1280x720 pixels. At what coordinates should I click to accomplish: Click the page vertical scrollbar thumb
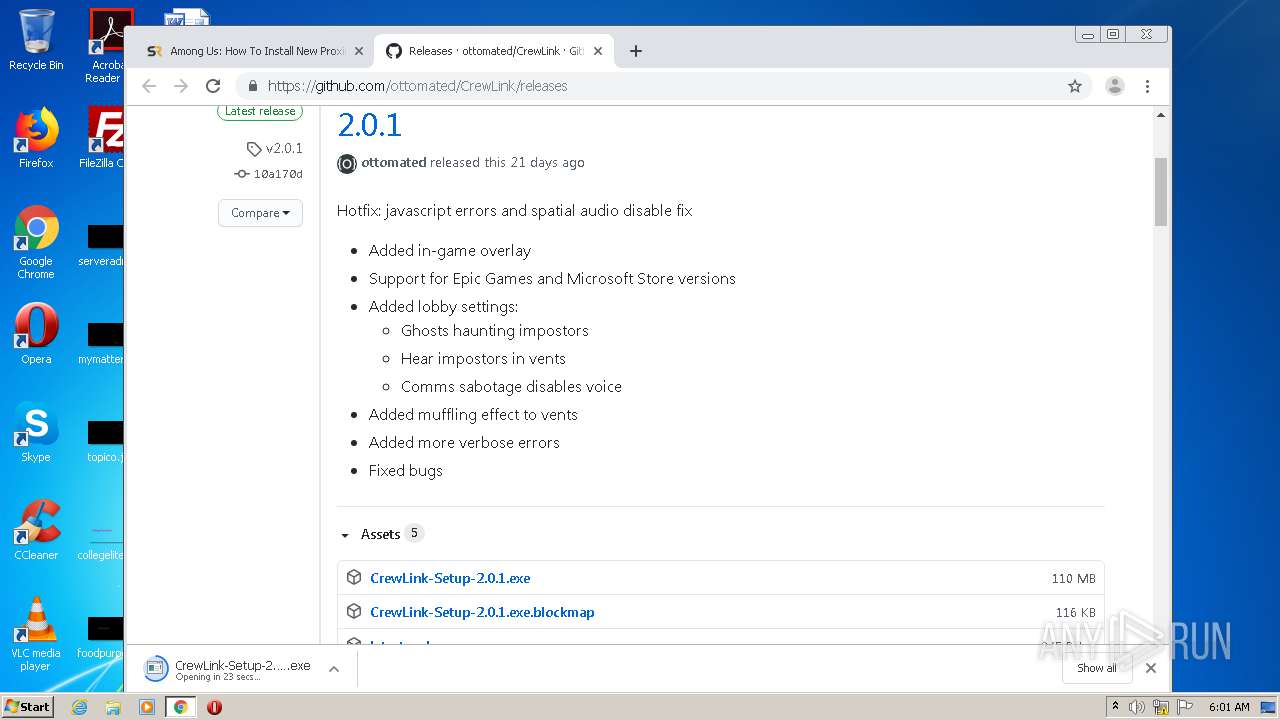(1161, 191)
